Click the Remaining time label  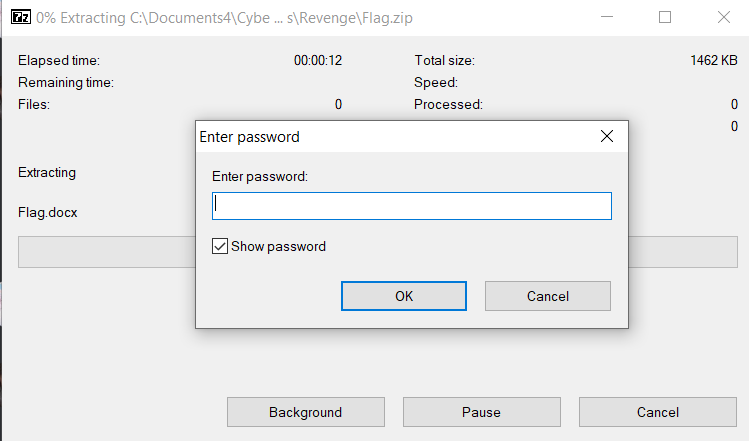(x=66, y=82)
